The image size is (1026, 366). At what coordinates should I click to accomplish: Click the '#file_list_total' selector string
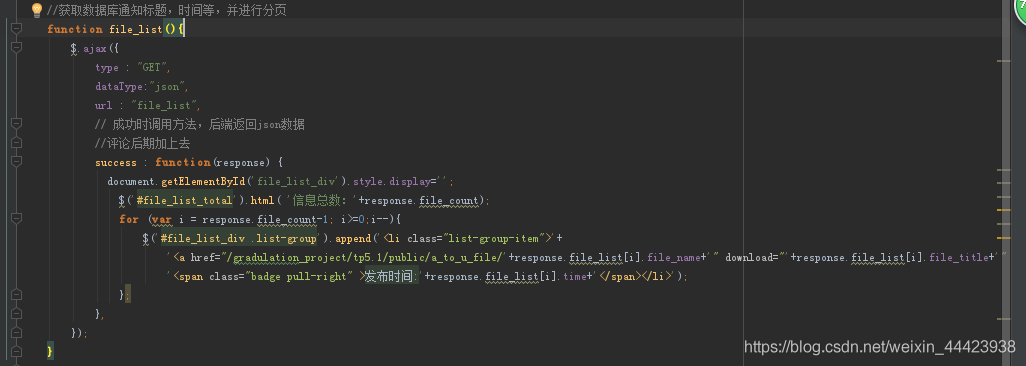click(x=185, y=200)
